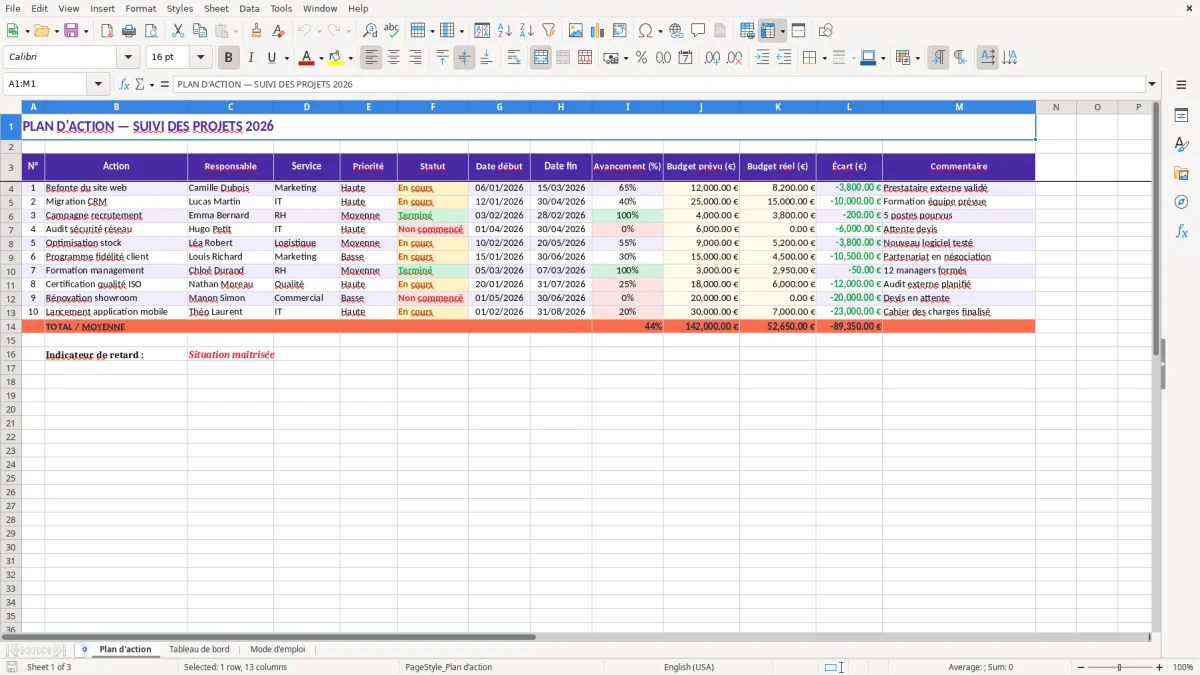Click English (USA) language in status bar
The image size is (1200, 675).
pyautogui.click(x=689, y=667)
